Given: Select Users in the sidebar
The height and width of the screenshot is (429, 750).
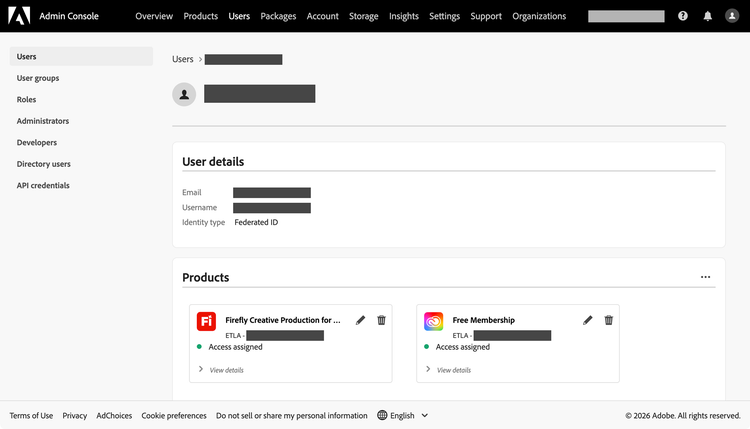Looking at the screenshot, I should (x=81, y=56).
